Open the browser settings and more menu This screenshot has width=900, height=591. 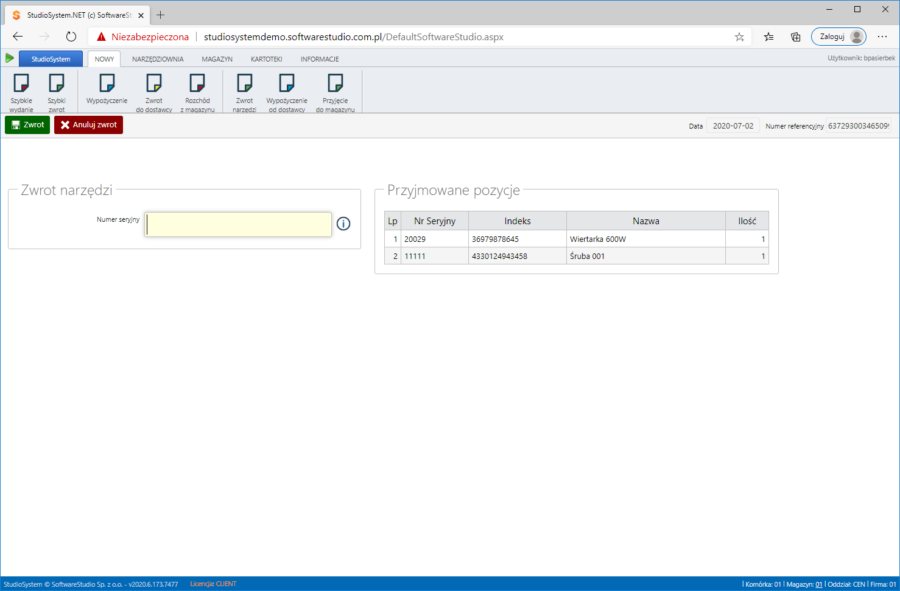pyautogui.click(x=882, y=37)
